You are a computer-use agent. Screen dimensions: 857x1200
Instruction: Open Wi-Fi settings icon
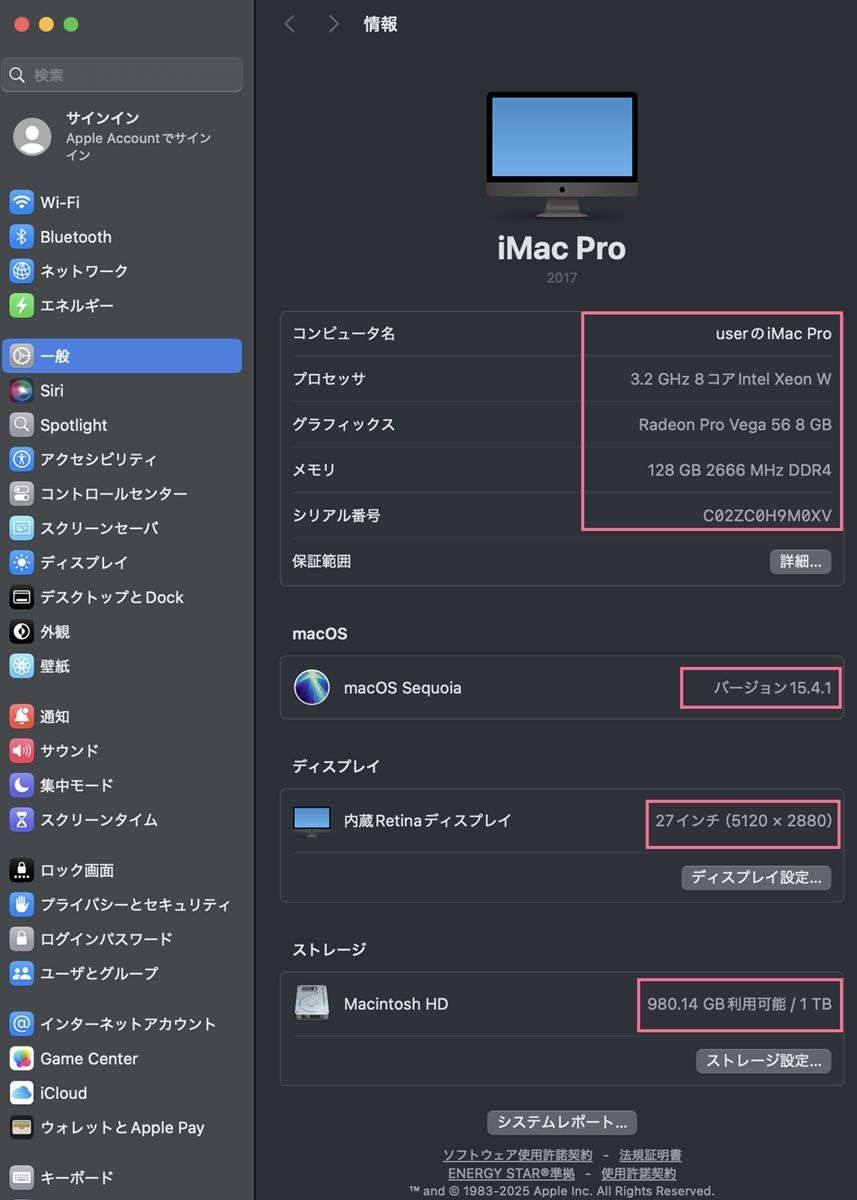coord(22,202)
